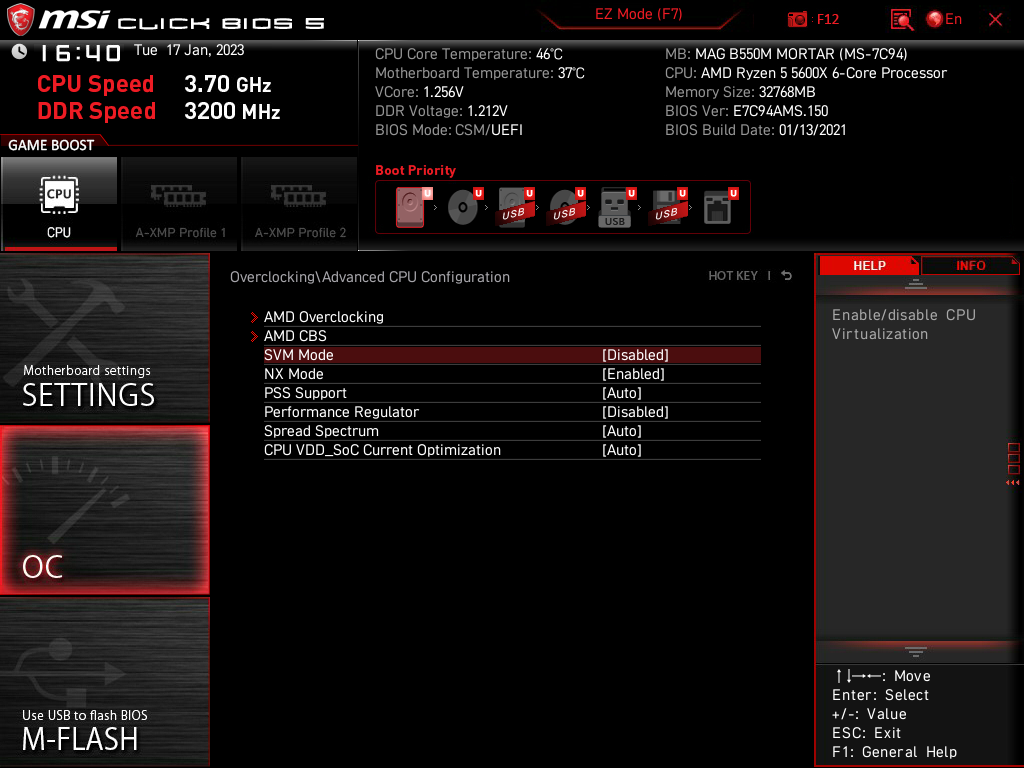Select the optical disc boot device icon
Viewport: 1024px width, 768px height.
point(464,207)
